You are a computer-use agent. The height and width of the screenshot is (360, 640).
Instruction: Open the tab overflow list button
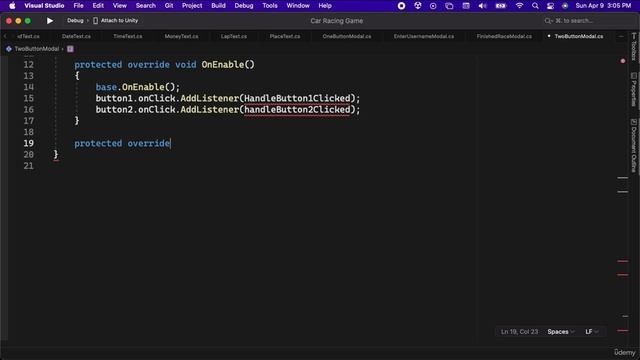621,36
